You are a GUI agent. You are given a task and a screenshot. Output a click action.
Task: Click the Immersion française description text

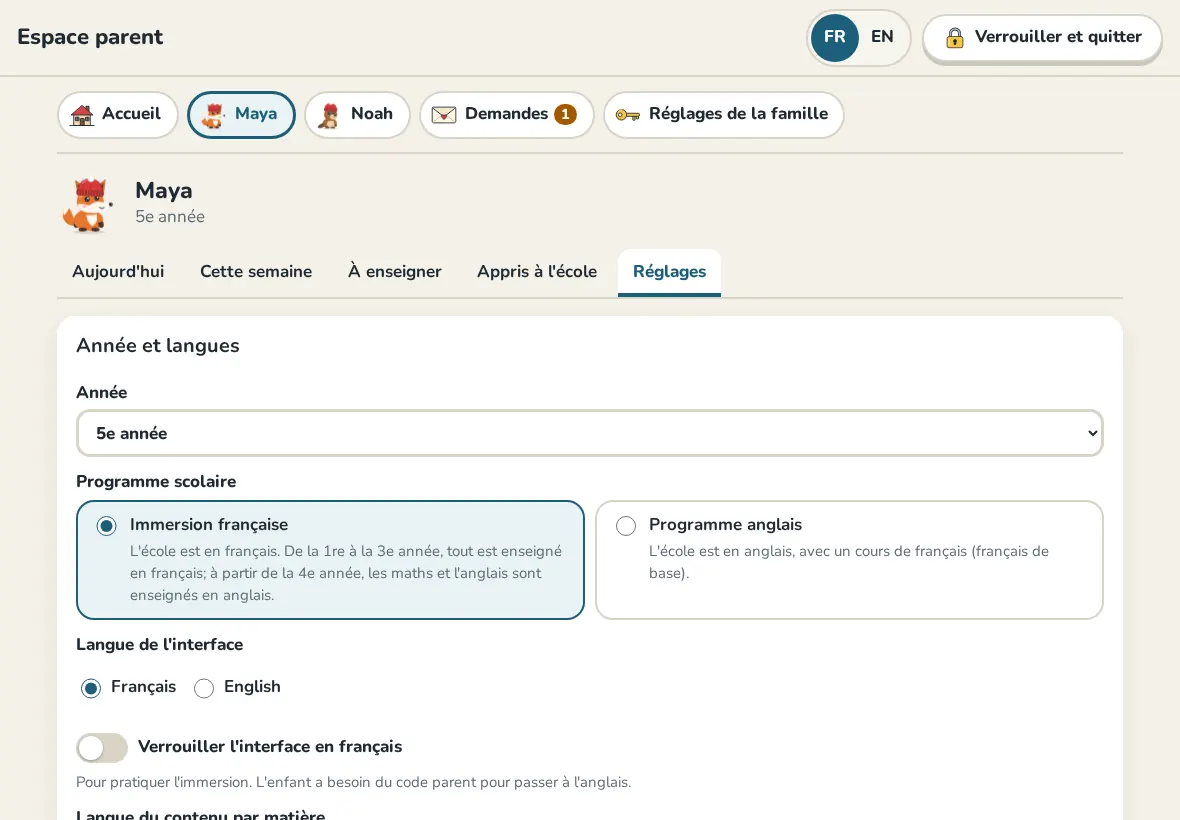pos(345,573)
